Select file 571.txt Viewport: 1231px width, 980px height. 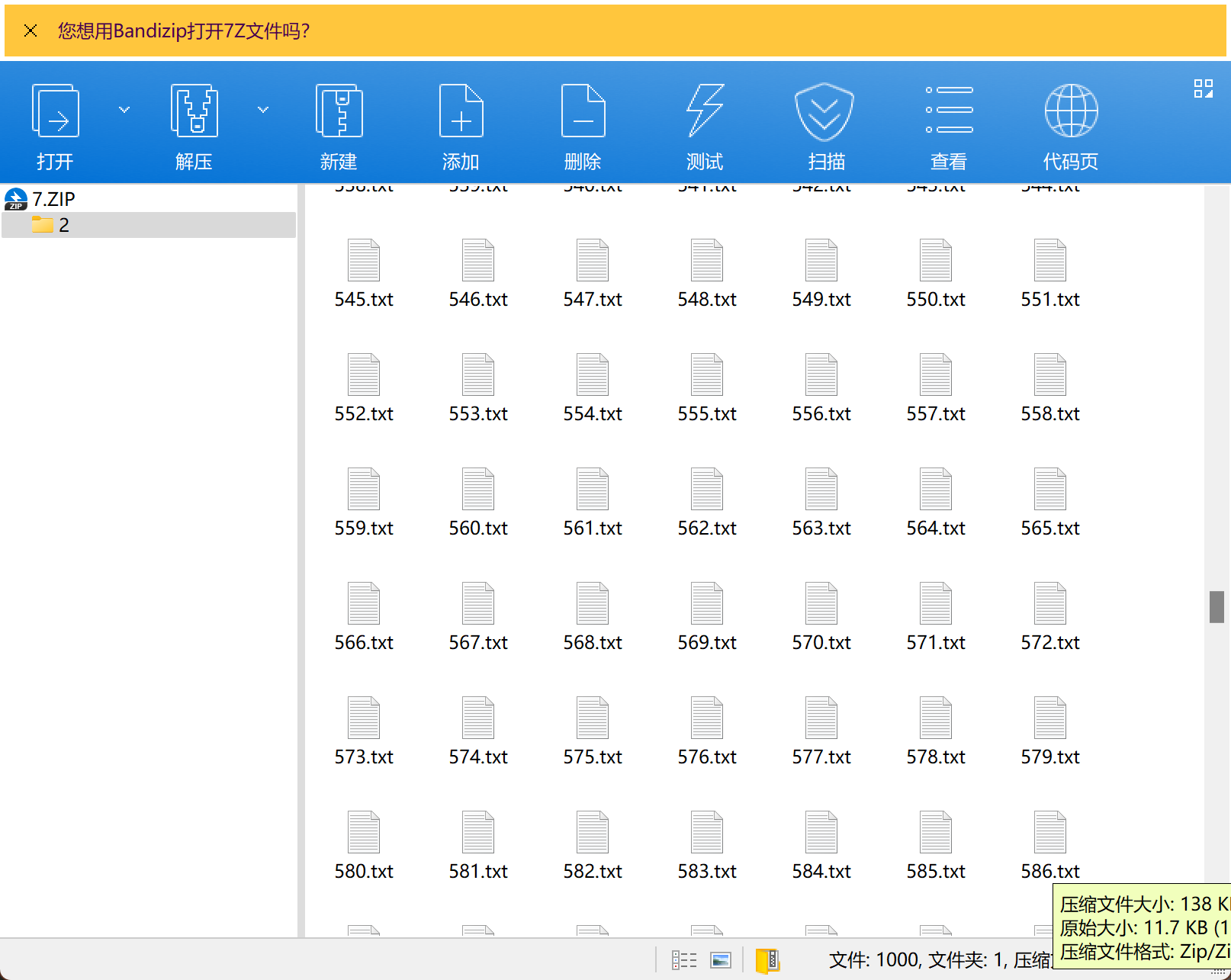click(936, 617)
